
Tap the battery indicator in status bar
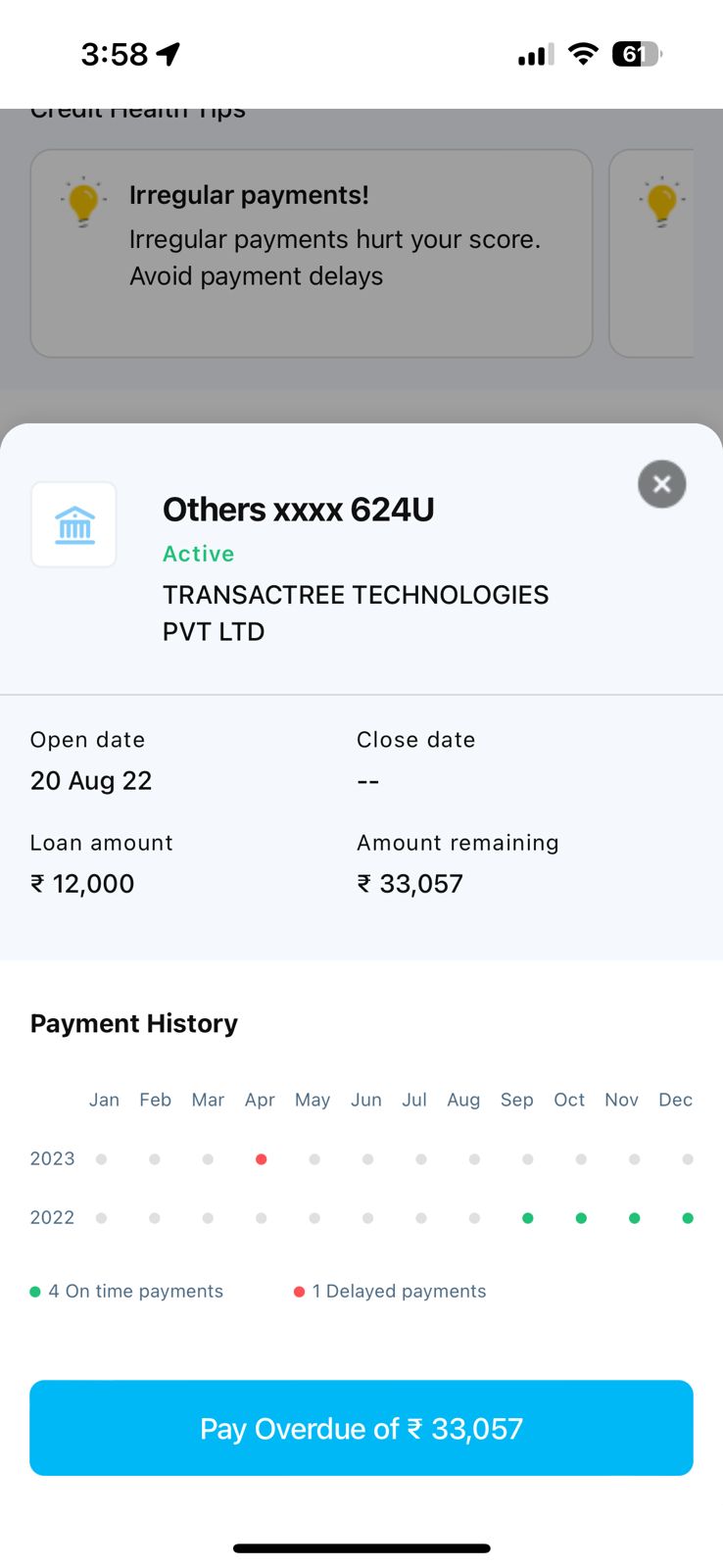tap(636, 54)
